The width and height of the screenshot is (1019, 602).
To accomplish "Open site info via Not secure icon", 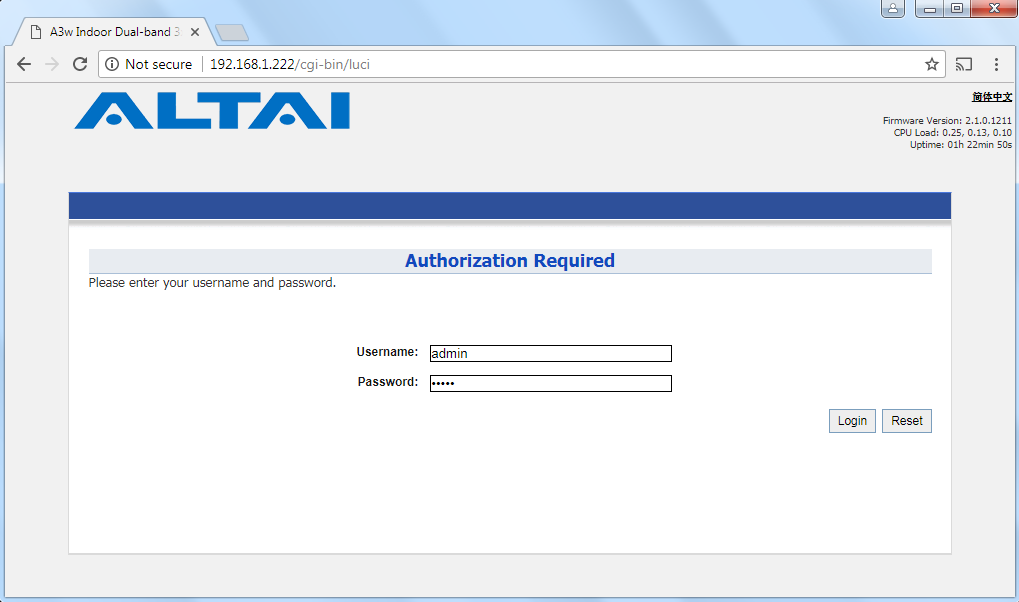I will (112, 64).
